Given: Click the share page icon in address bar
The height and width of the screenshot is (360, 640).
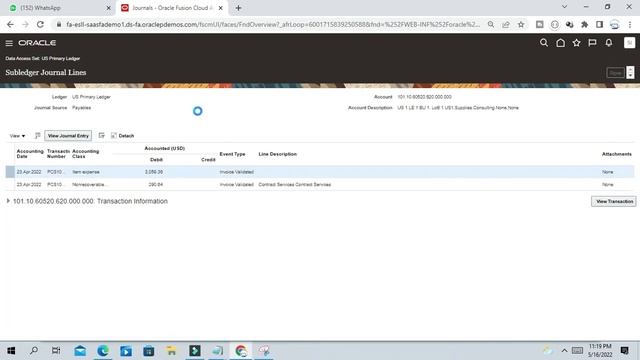Looking at the screenshot, I should click(506, 24).
